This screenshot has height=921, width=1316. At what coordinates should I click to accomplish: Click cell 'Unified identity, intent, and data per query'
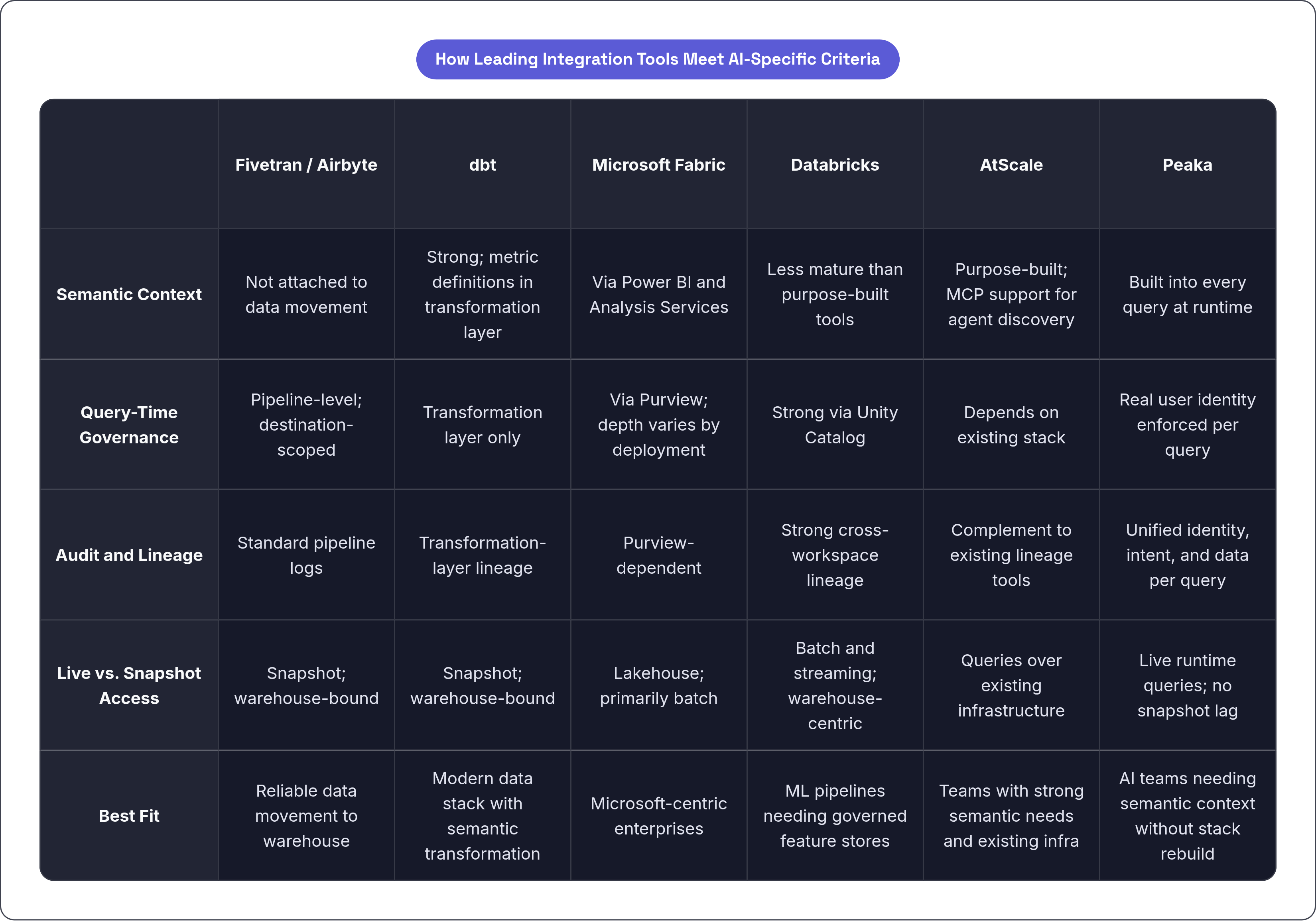[1188, 555]
